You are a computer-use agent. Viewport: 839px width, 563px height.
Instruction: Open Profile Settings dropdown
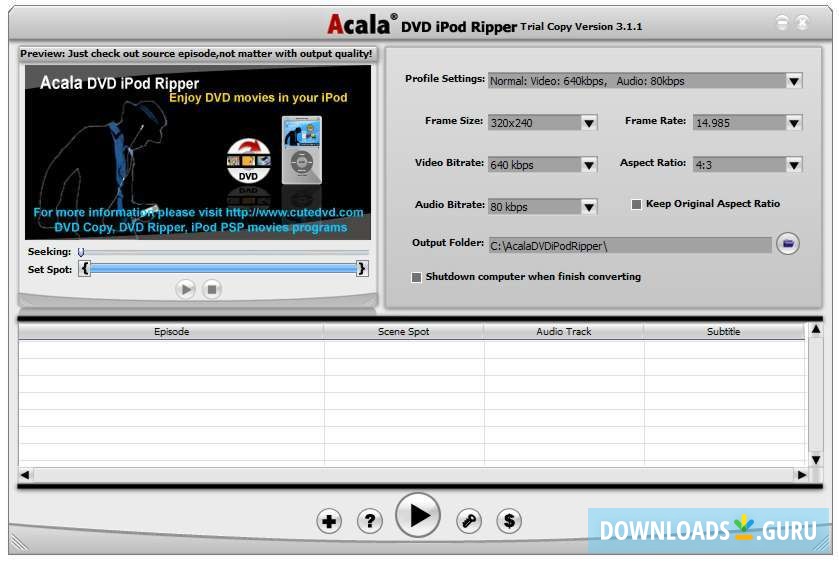pos(794,81)
